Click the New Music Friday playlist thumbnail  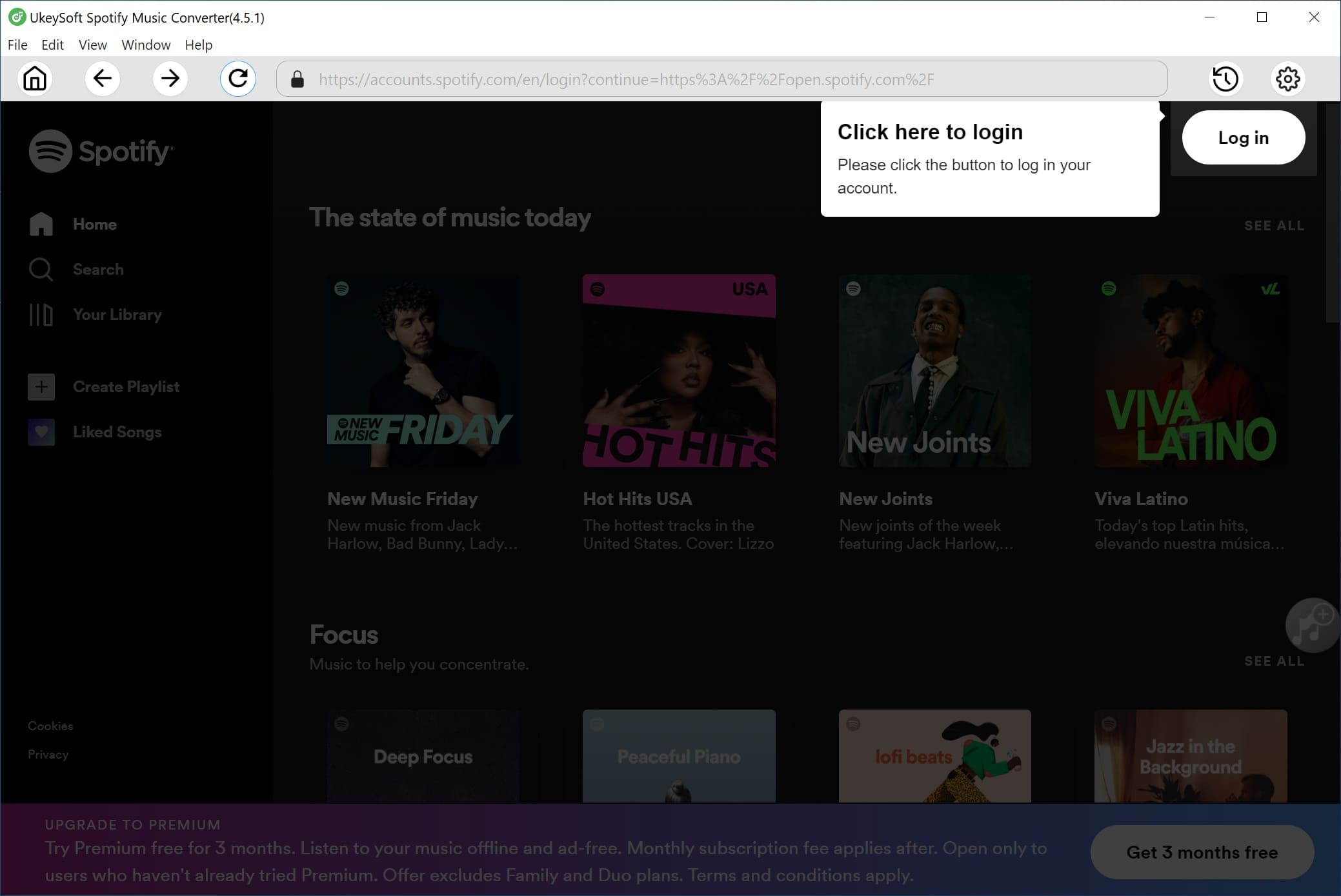pyautogui.click(x=421, y=369)
